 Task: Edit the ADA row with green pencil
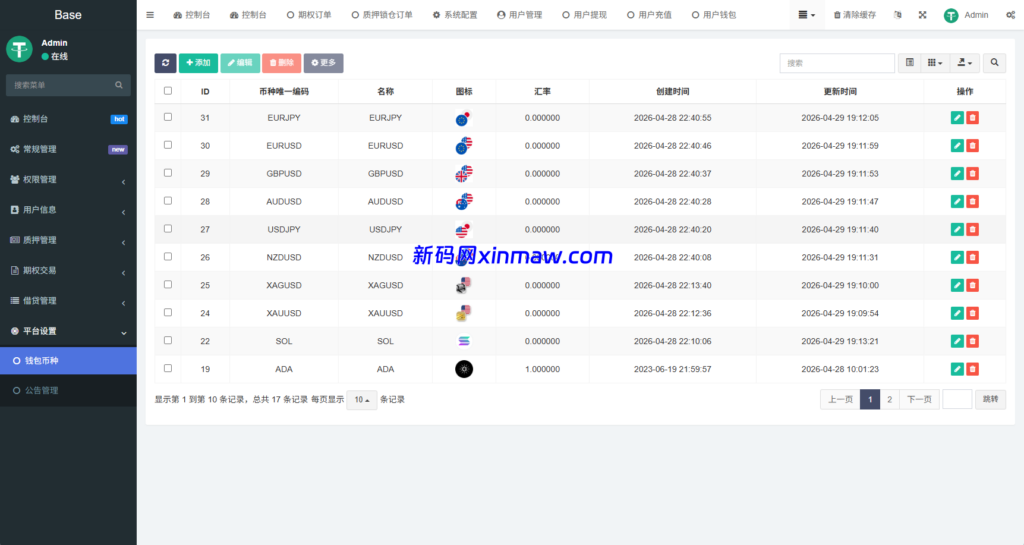957,369
